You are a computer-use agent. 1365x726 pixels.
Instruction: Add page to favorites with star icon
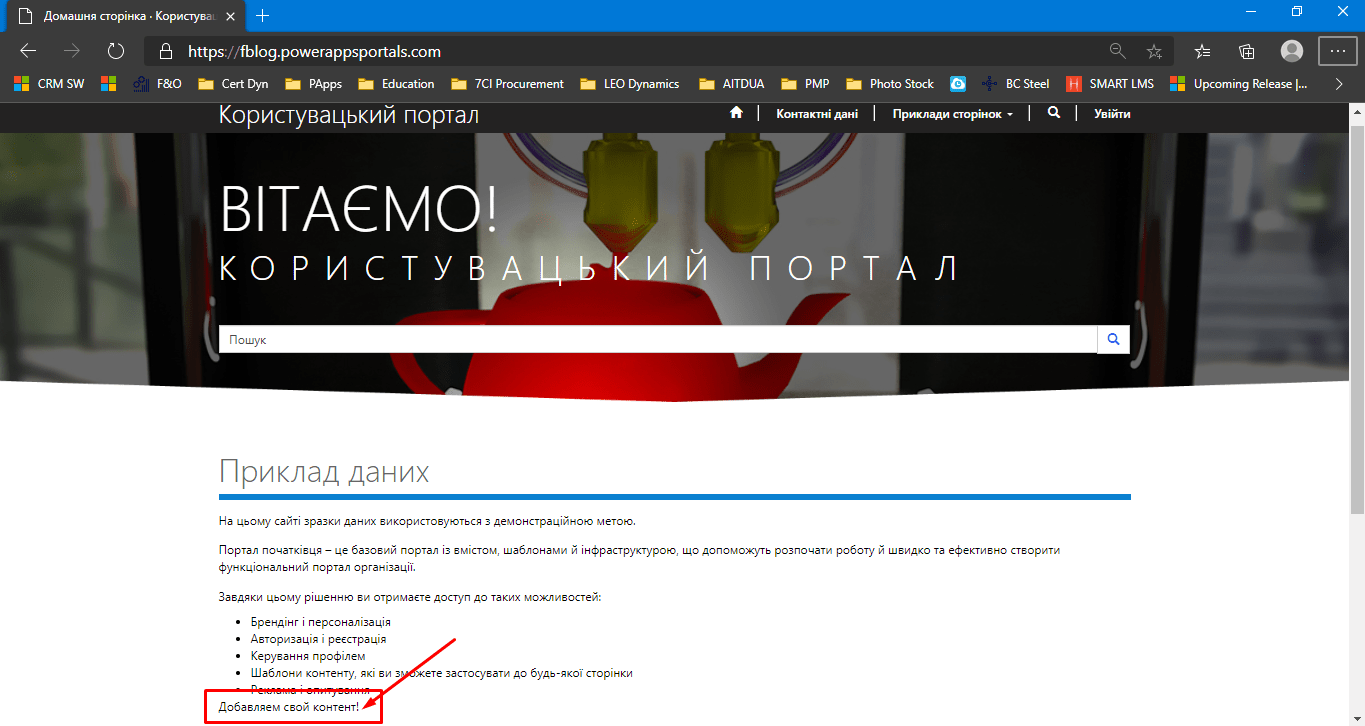[x=1154, y=51]
